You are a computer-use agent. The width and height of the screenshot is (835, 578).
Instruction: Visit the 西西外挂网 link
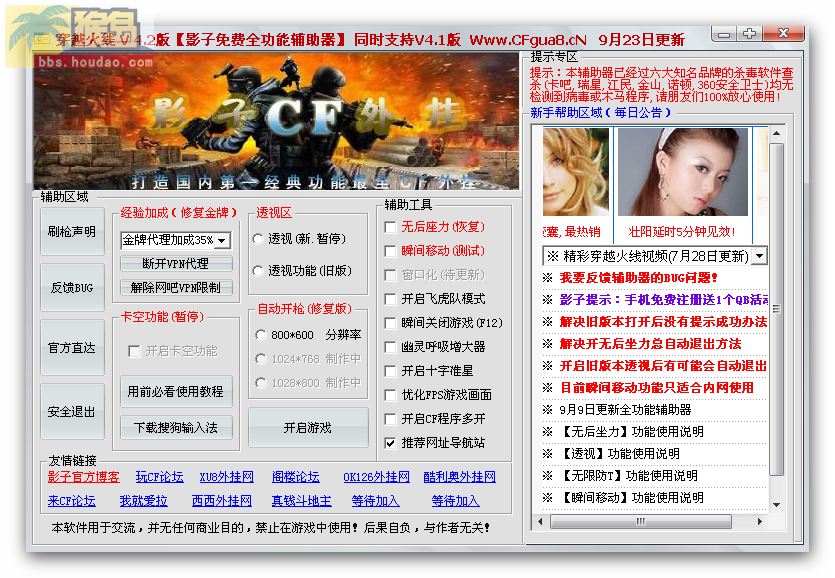point(222,501)
